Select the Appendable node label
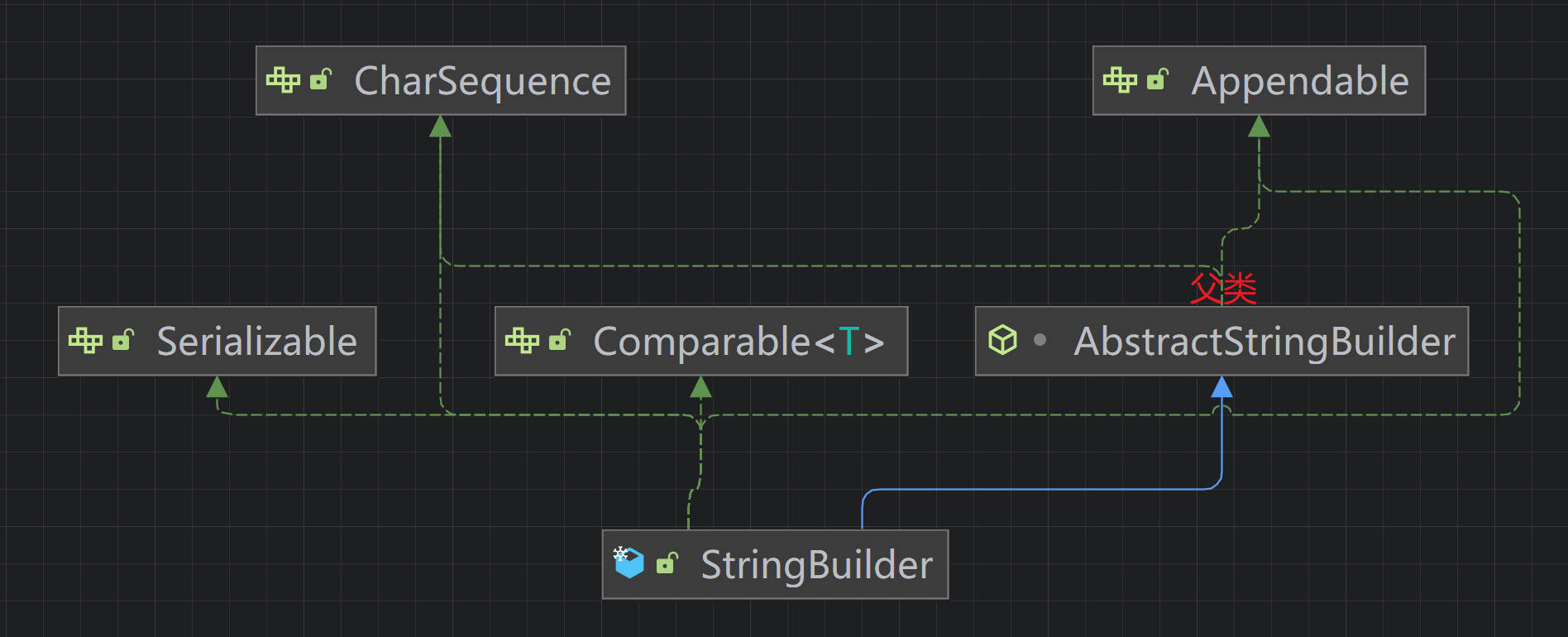This screenshot has height=637, width=1568. (x=1299, y=81)
